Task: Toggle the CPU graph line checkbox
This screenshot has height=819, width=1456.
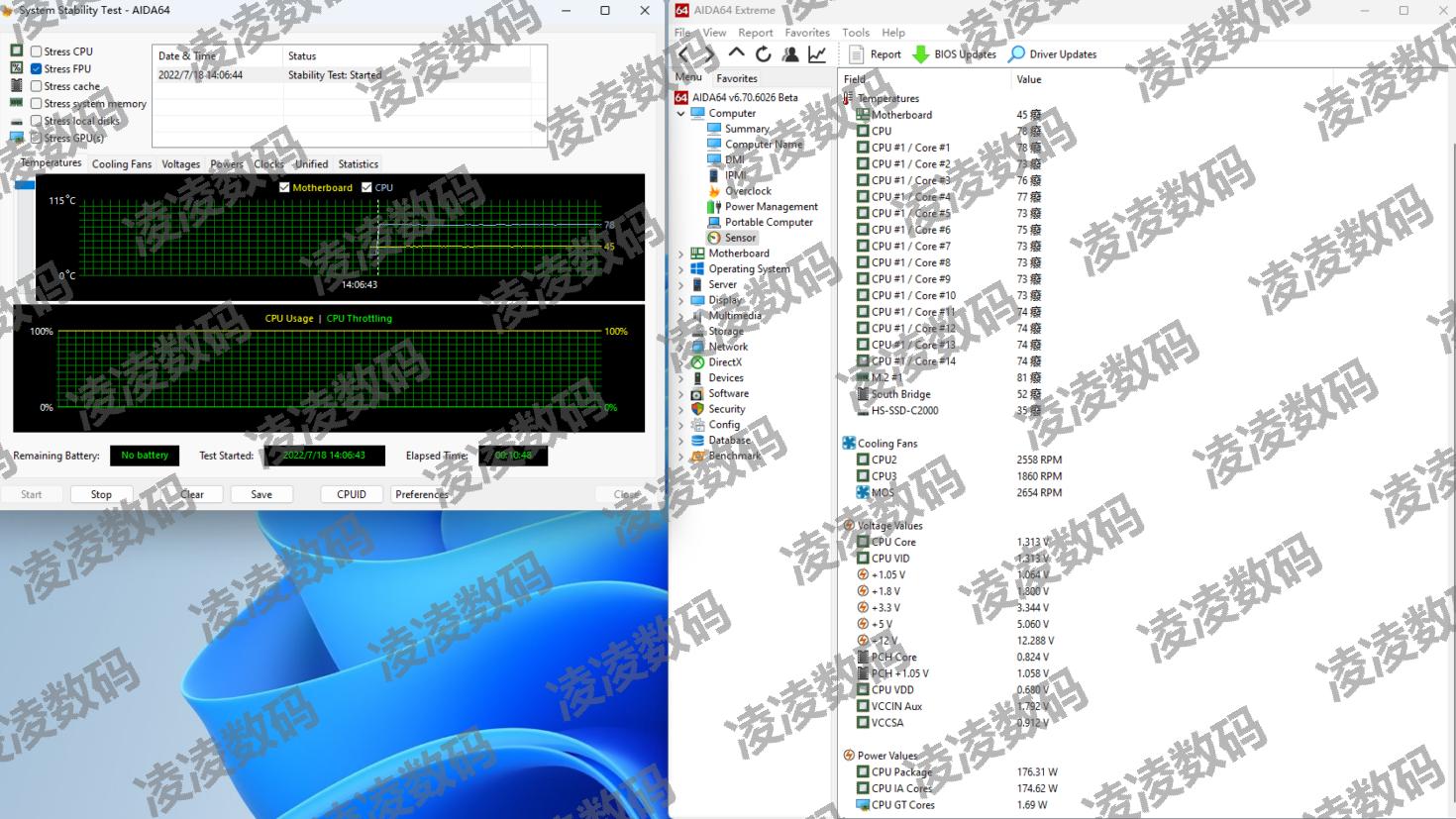Action: click(x=367, y=187)
